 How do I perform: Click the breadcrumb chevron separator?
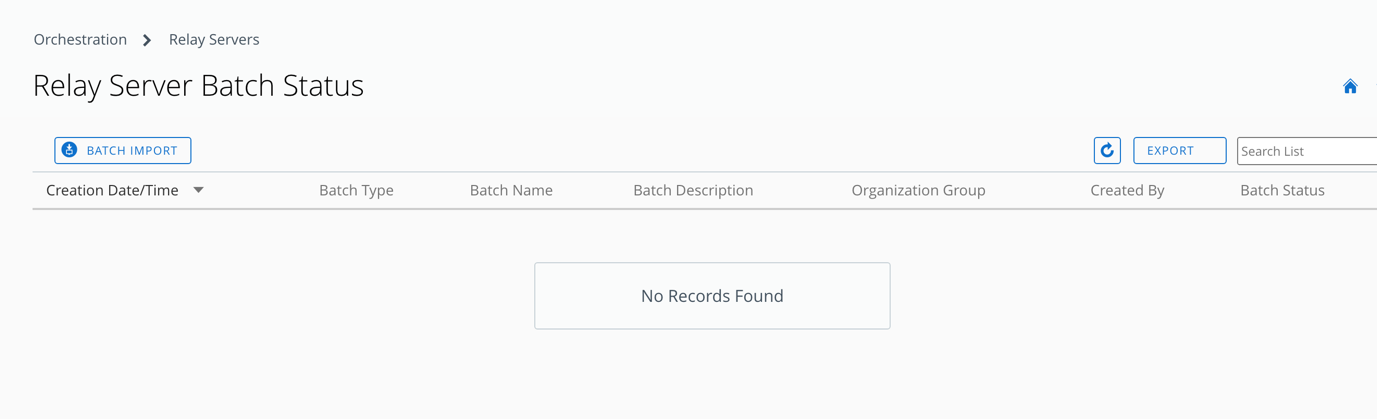[x=147, y=40]
